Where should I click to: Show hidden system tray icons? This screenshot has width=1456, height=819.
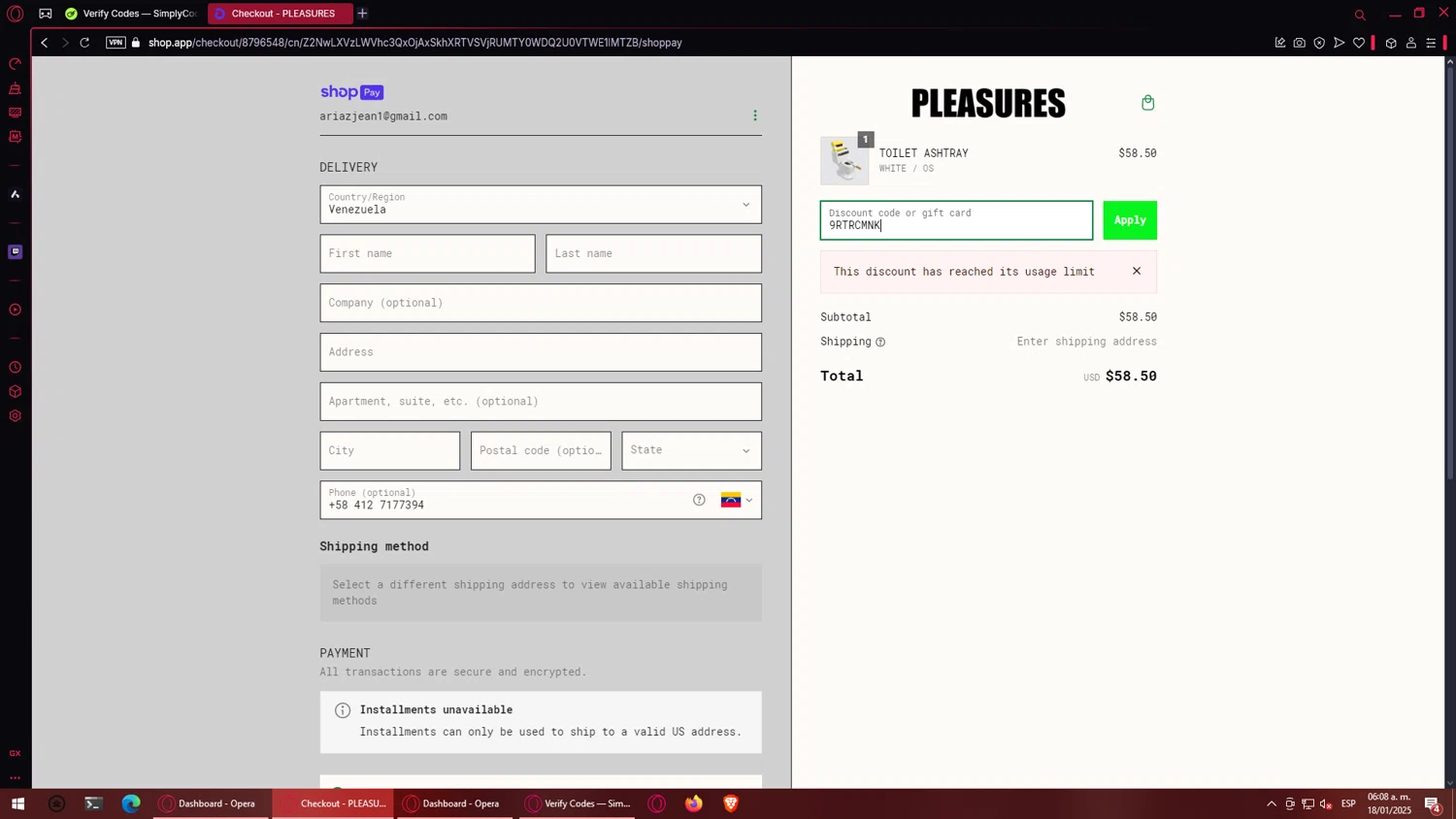tap(1272, 803)
